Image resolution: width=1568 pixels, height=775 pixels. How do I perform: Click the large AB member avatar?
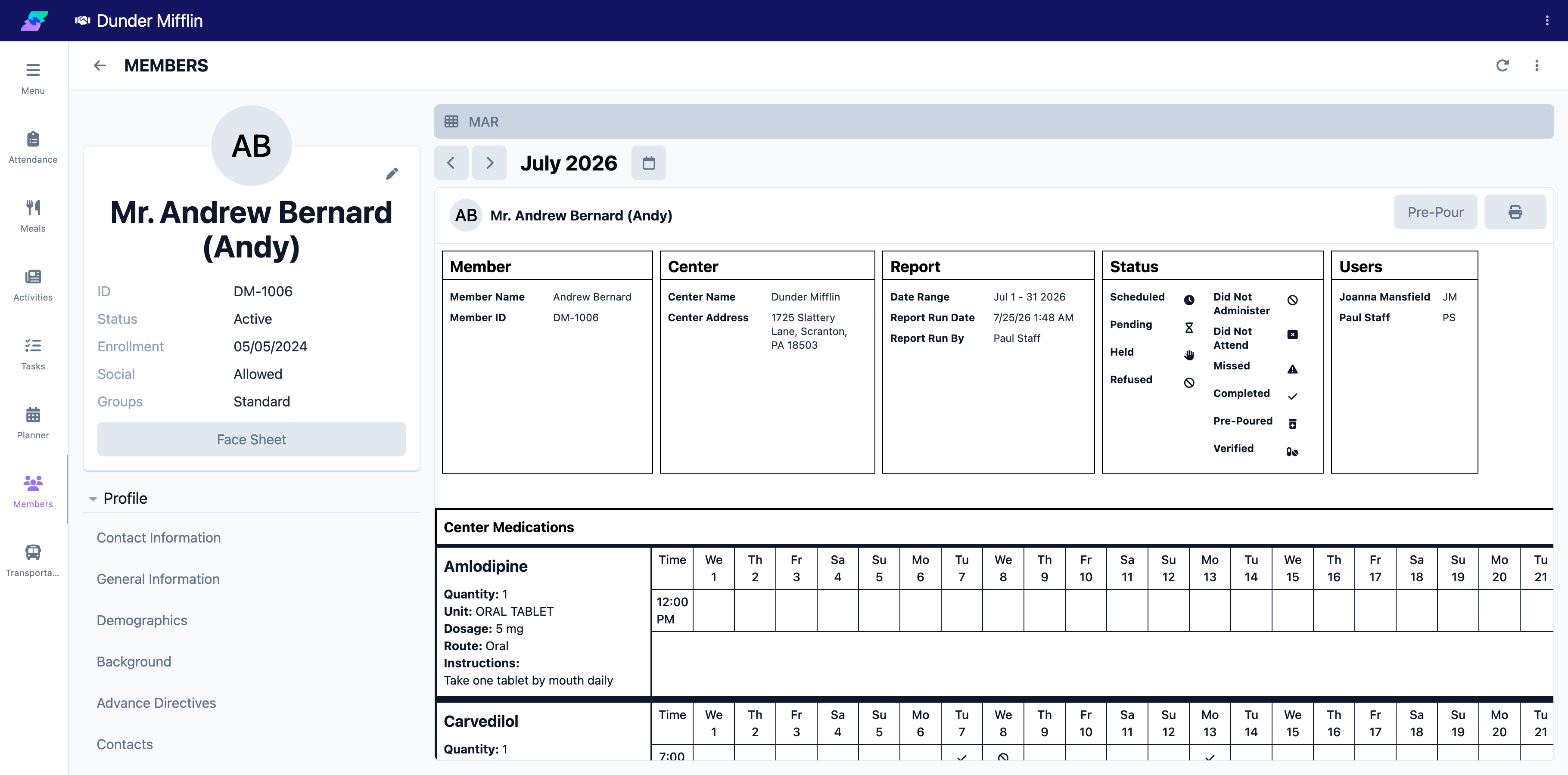coord(252,146)
